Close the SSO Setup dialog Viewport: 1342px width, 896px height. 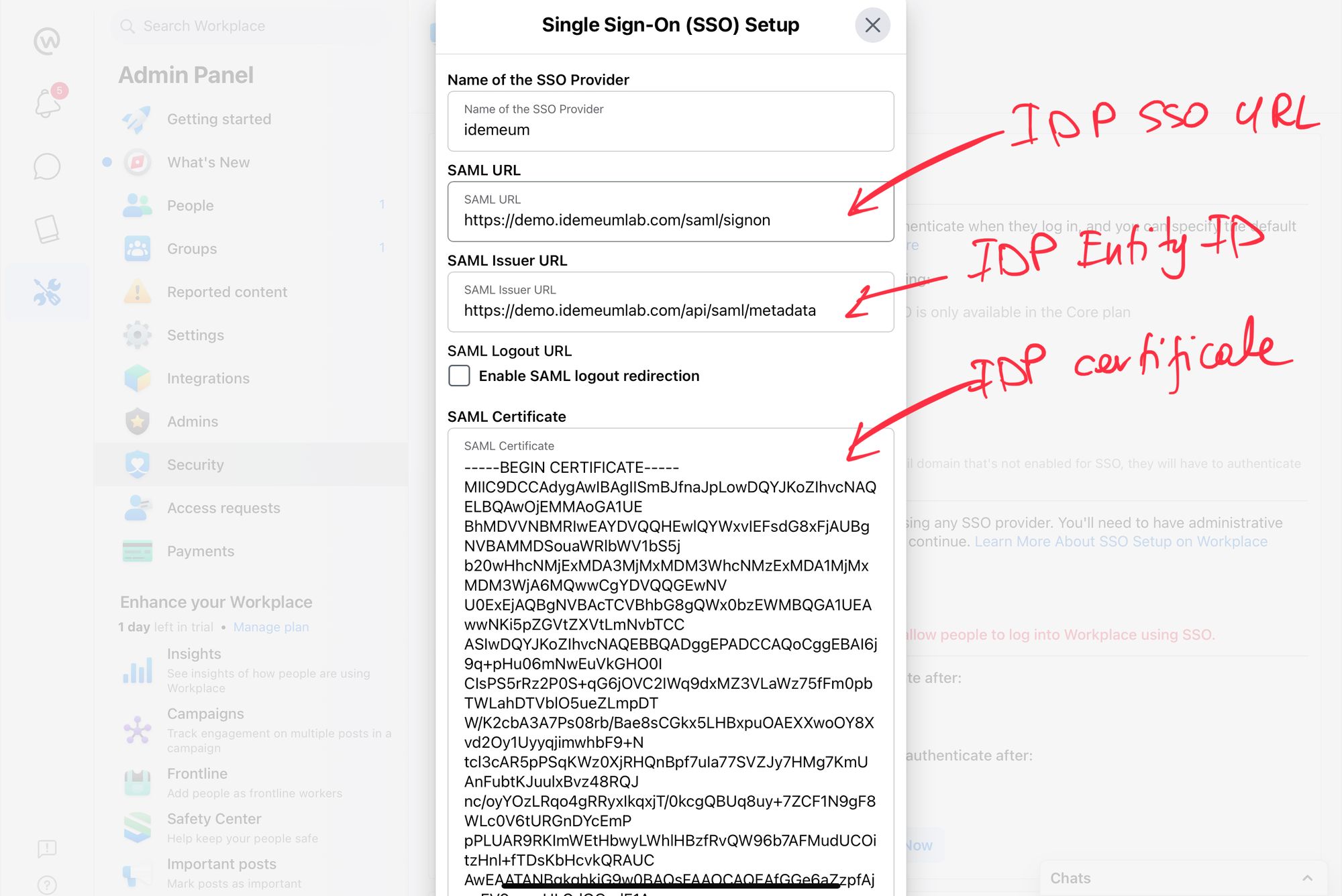[872, 25]
